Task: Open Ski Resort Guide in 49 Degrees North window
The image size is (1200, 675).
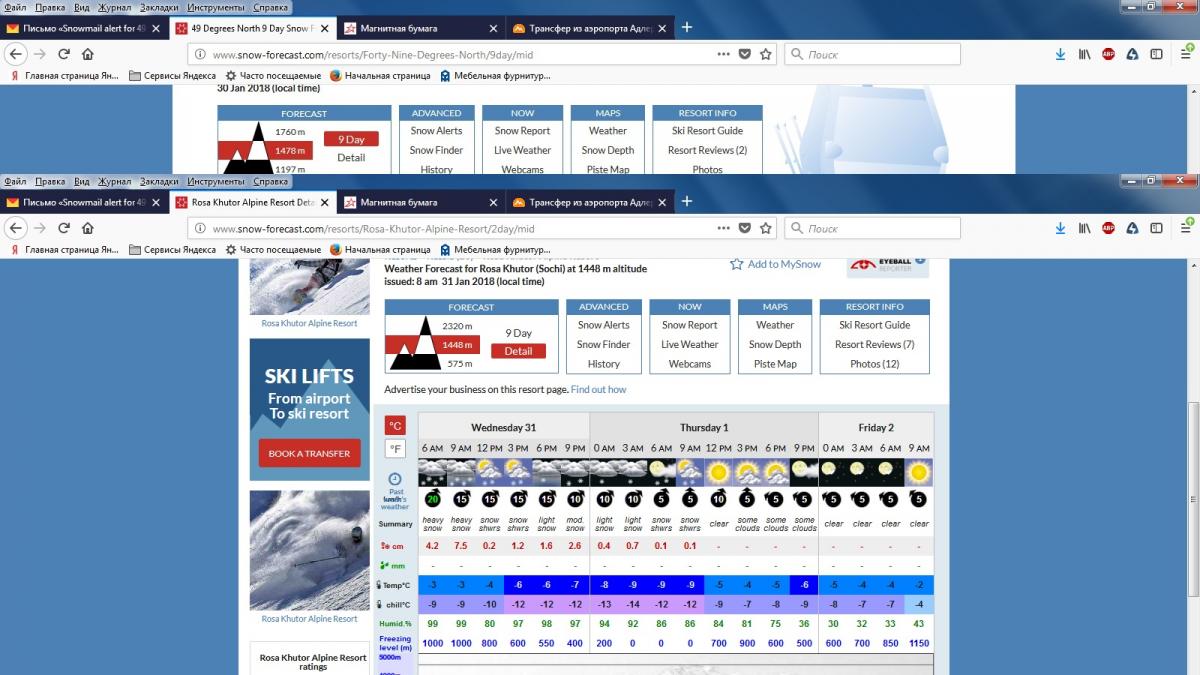Action: click(x=707, y=130)
